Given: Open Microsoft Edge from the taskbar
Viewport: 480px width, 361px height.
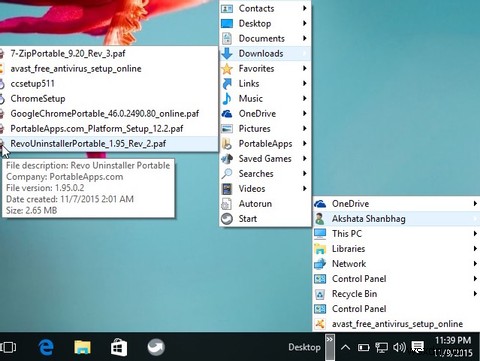Looking at the screenshot, I should pyautogui.click(x=46, y=347).
